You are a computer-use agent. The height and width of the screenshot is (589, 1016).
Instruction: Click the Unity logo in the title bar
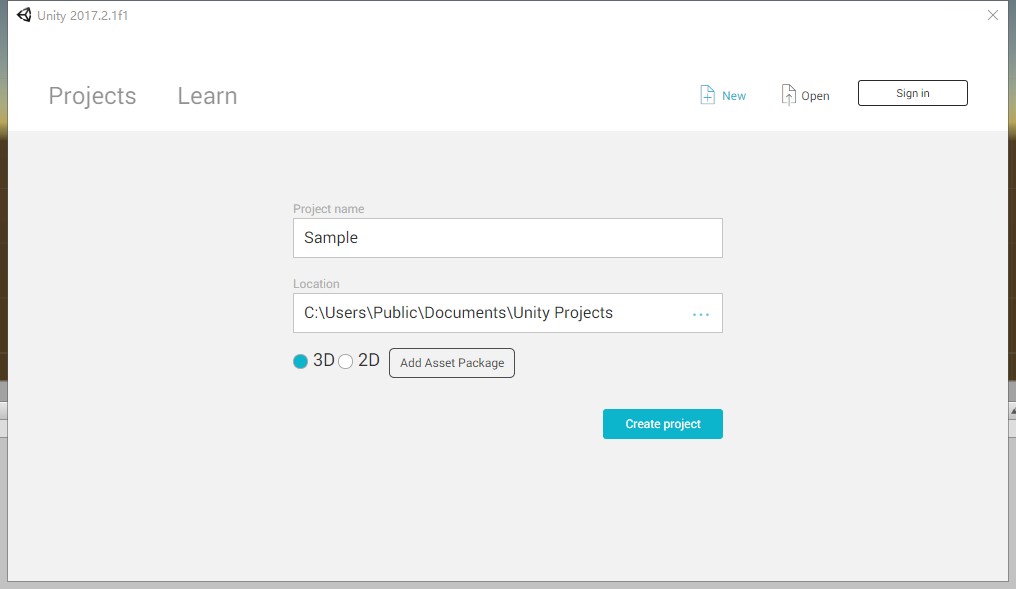coord(24,15)
